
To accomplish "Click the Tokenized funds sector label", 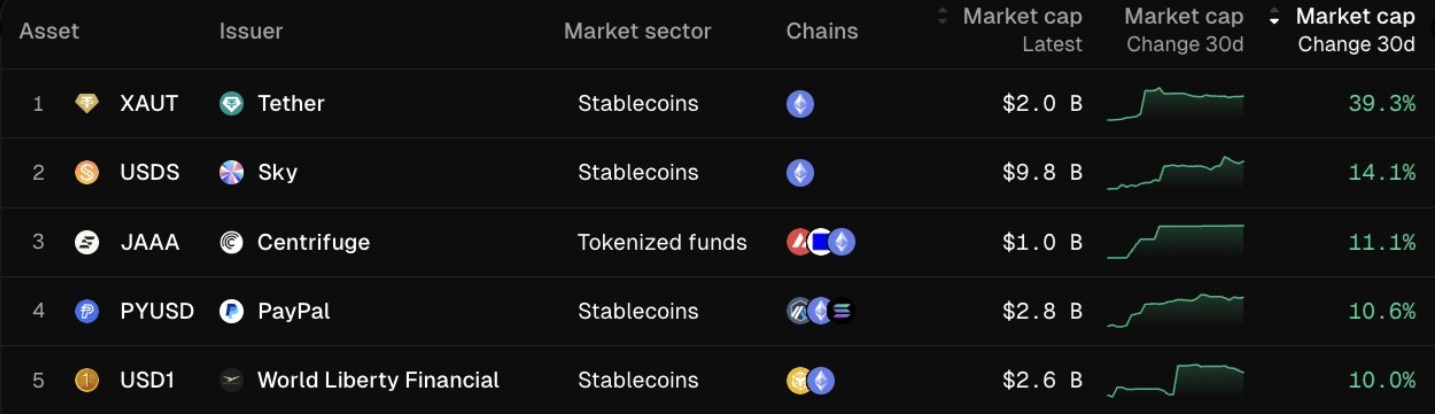I will point(662,242).
